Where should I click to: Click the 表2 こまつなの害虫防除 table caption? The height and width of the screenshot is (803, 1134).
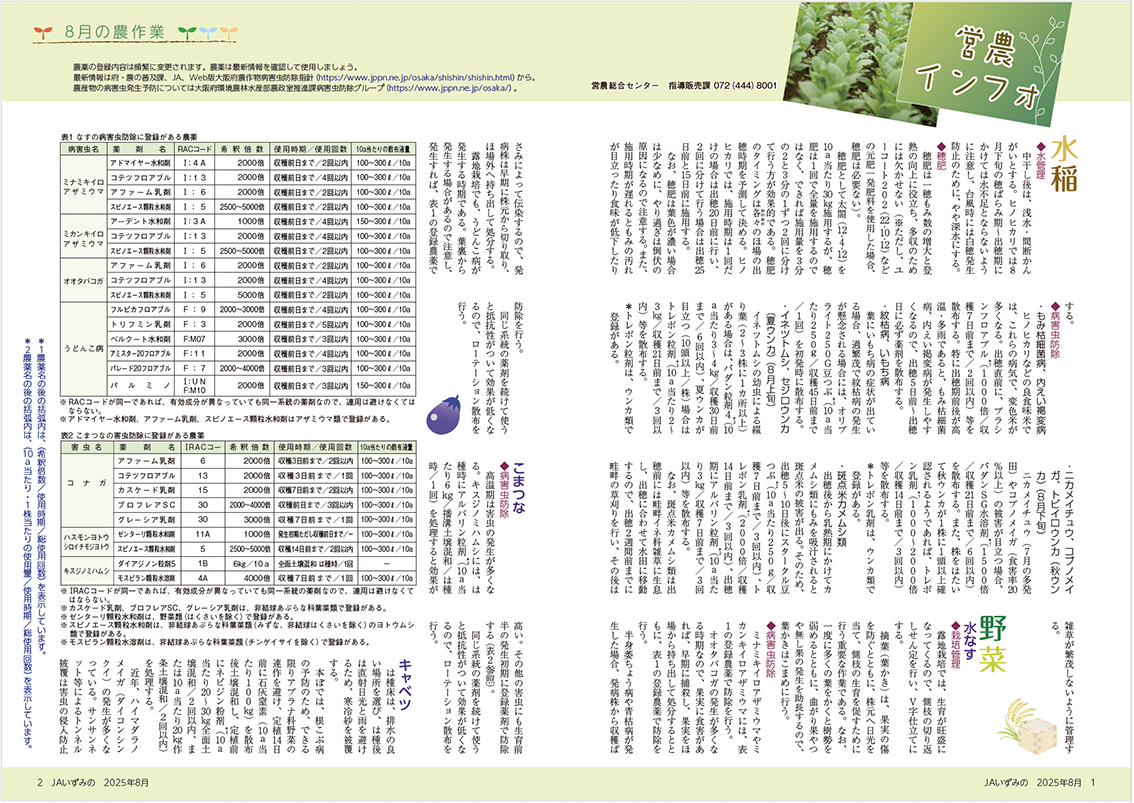click(133, 436)
